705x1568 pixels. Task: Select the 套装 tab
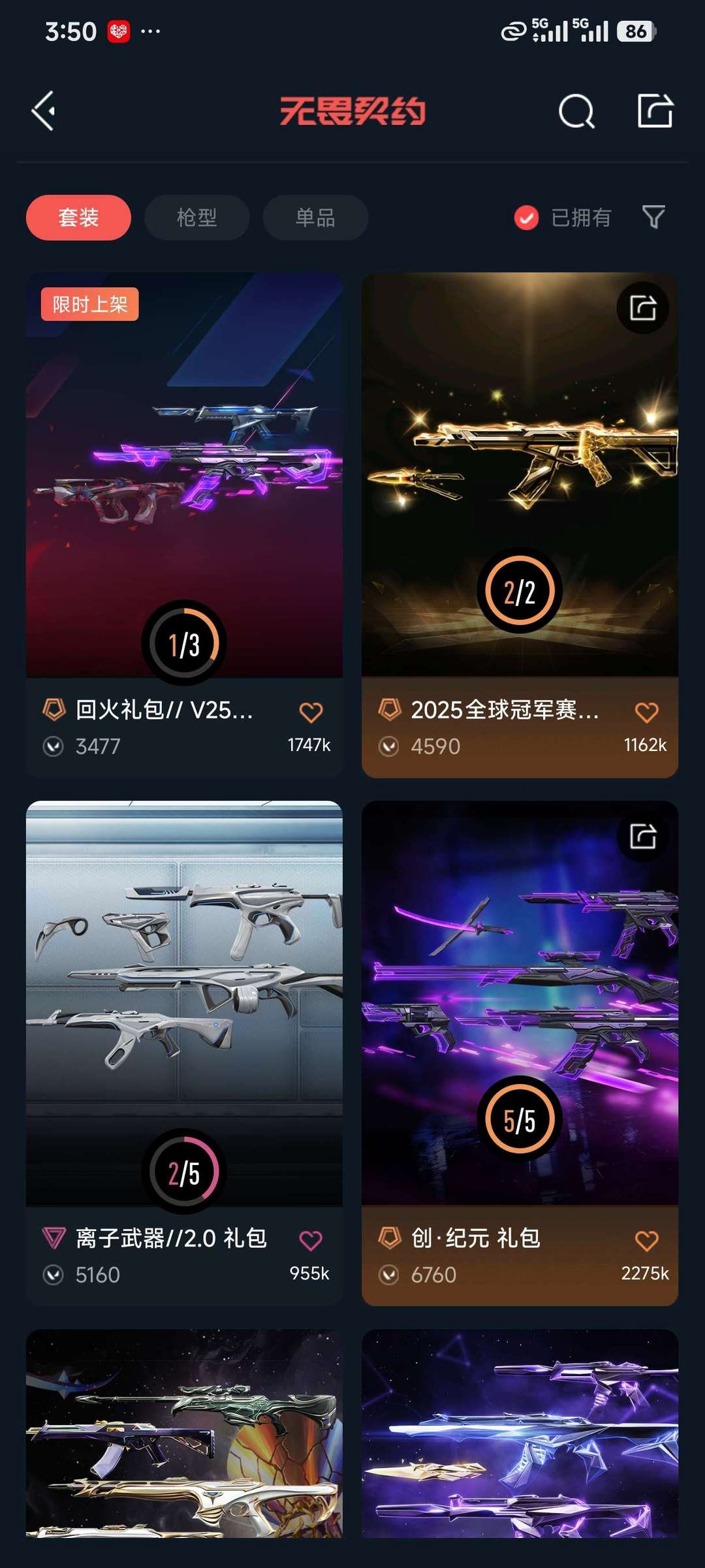tap(78, 217)
